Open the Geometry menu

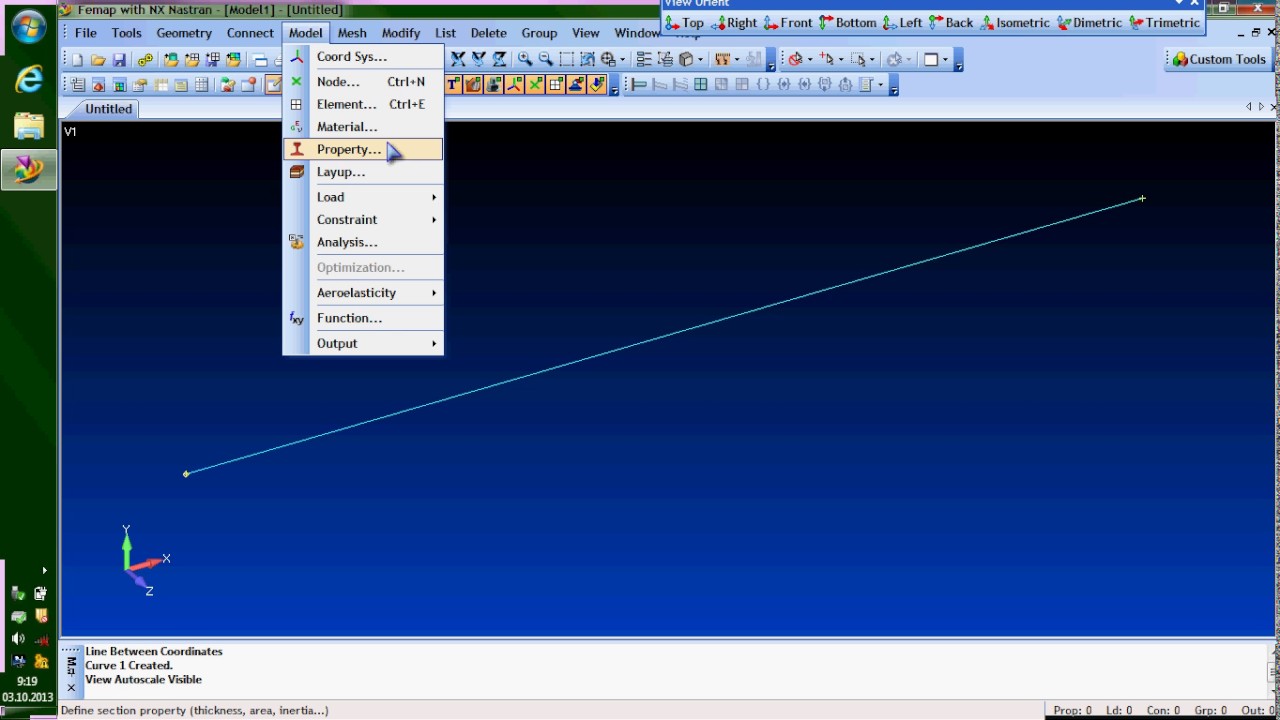tap(184, 33)
